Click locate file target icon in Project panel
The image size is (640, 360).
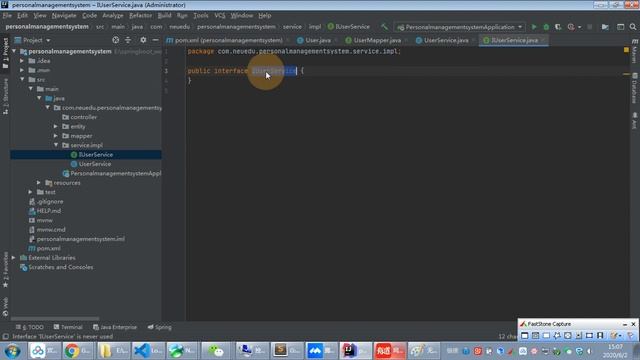point(116,40)
